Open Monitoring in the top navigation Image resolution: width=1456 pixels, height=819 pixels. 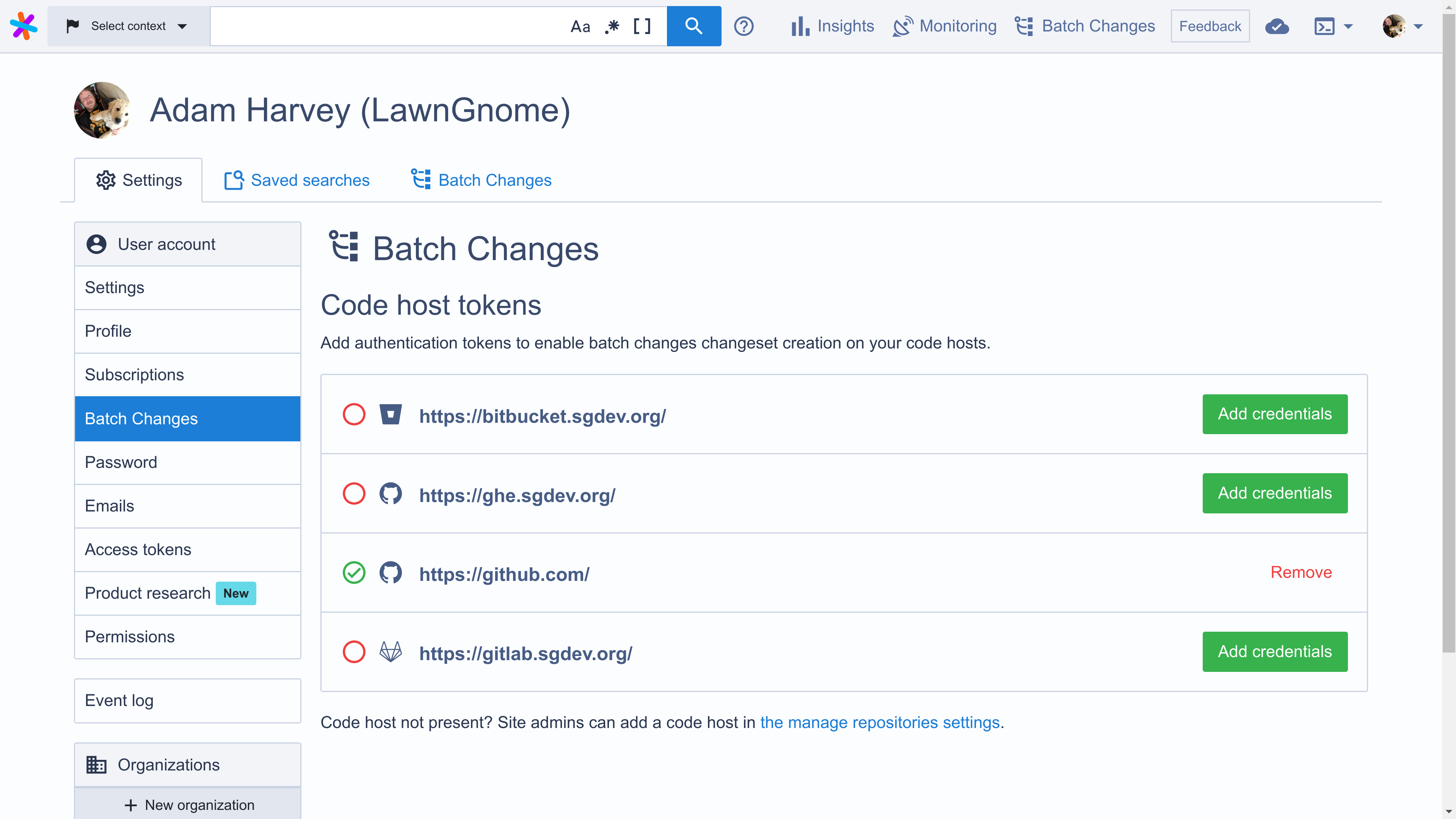coord(945,26)
